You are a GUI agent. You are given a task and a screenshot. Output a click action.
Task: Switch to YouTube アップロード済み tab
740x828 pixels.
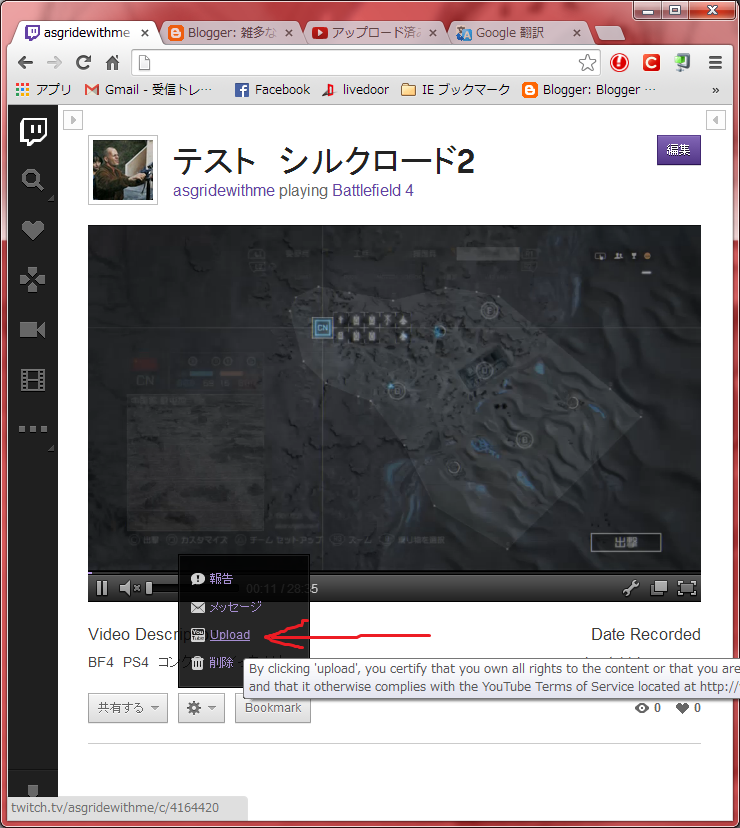374,33
